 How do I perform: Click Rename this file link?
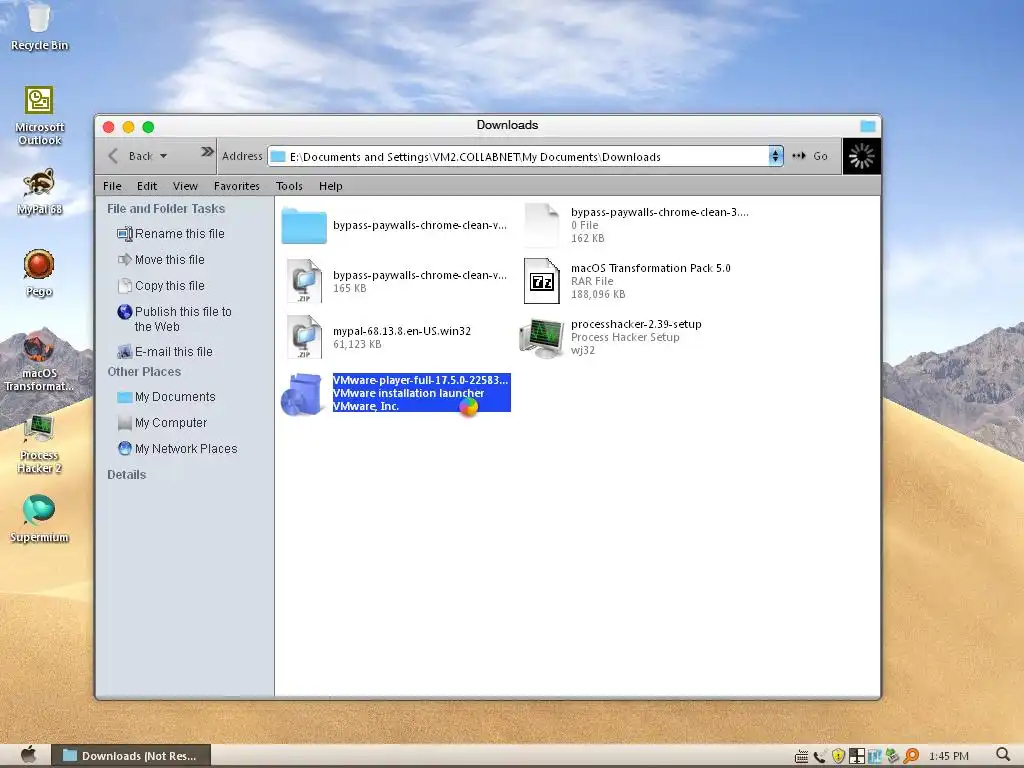[171, 234]
